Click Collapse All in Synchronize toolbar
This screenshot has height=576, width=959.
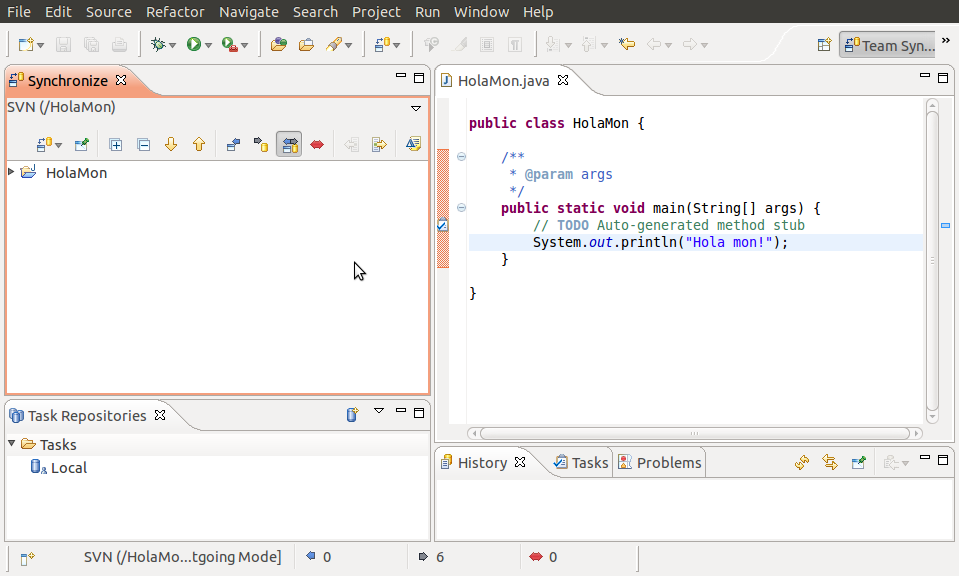143,145
